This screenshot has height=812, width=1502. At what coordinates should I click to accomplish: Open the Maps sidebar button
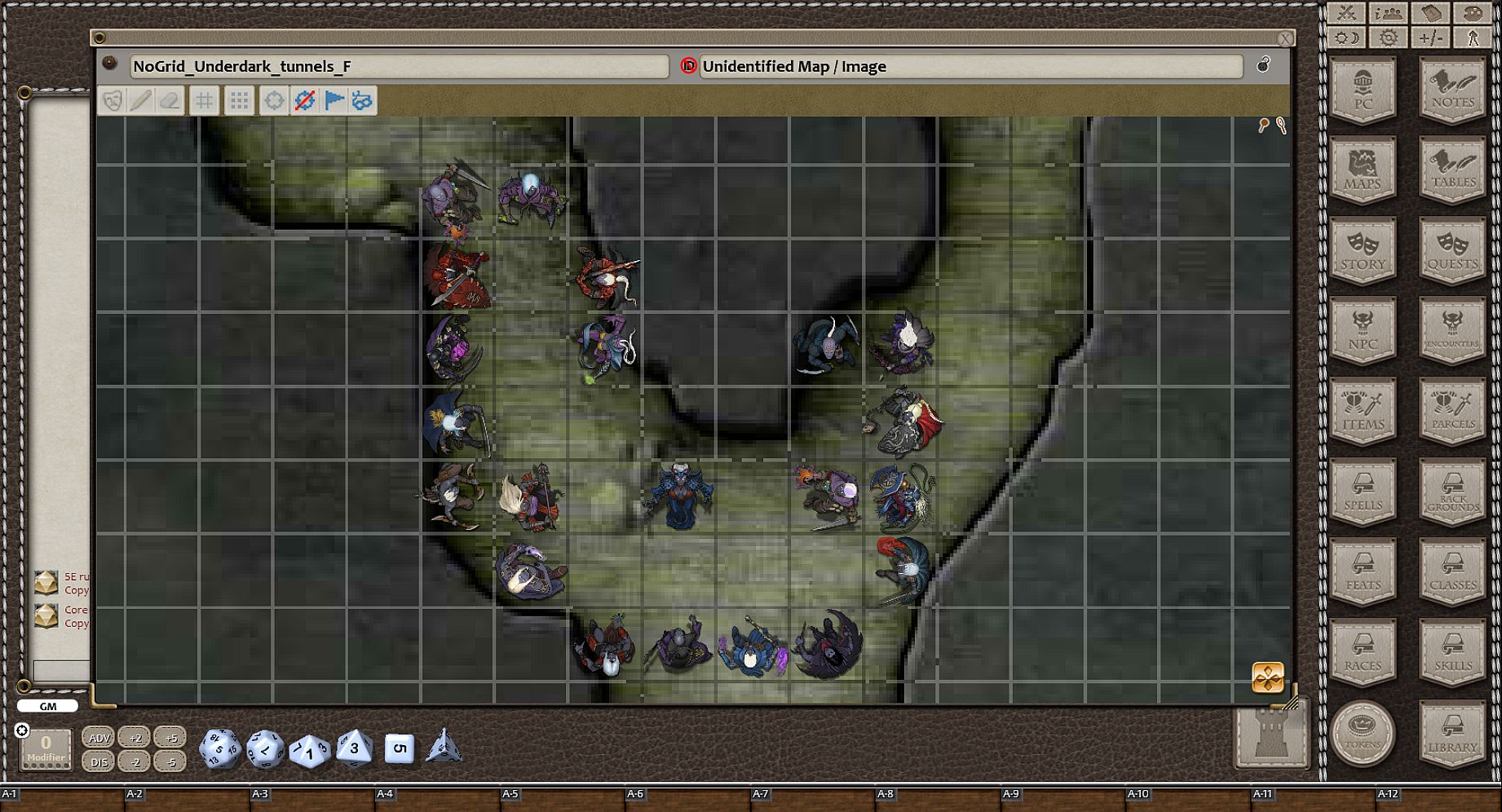click(x=1363, y=171)
